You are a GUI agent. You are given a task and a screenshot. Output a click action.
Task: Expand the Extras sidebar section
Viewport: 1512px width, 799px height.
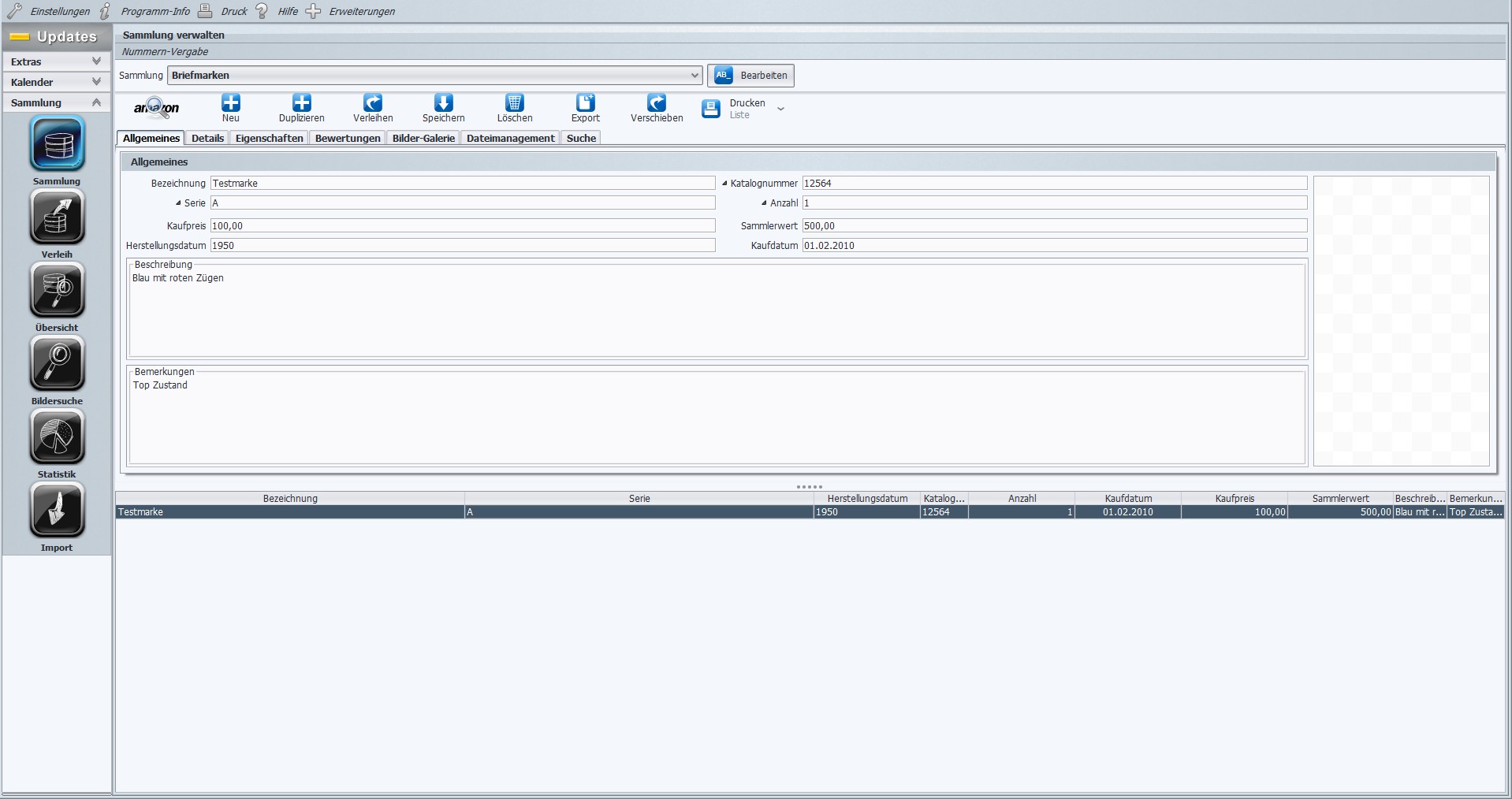click(56, 61)
